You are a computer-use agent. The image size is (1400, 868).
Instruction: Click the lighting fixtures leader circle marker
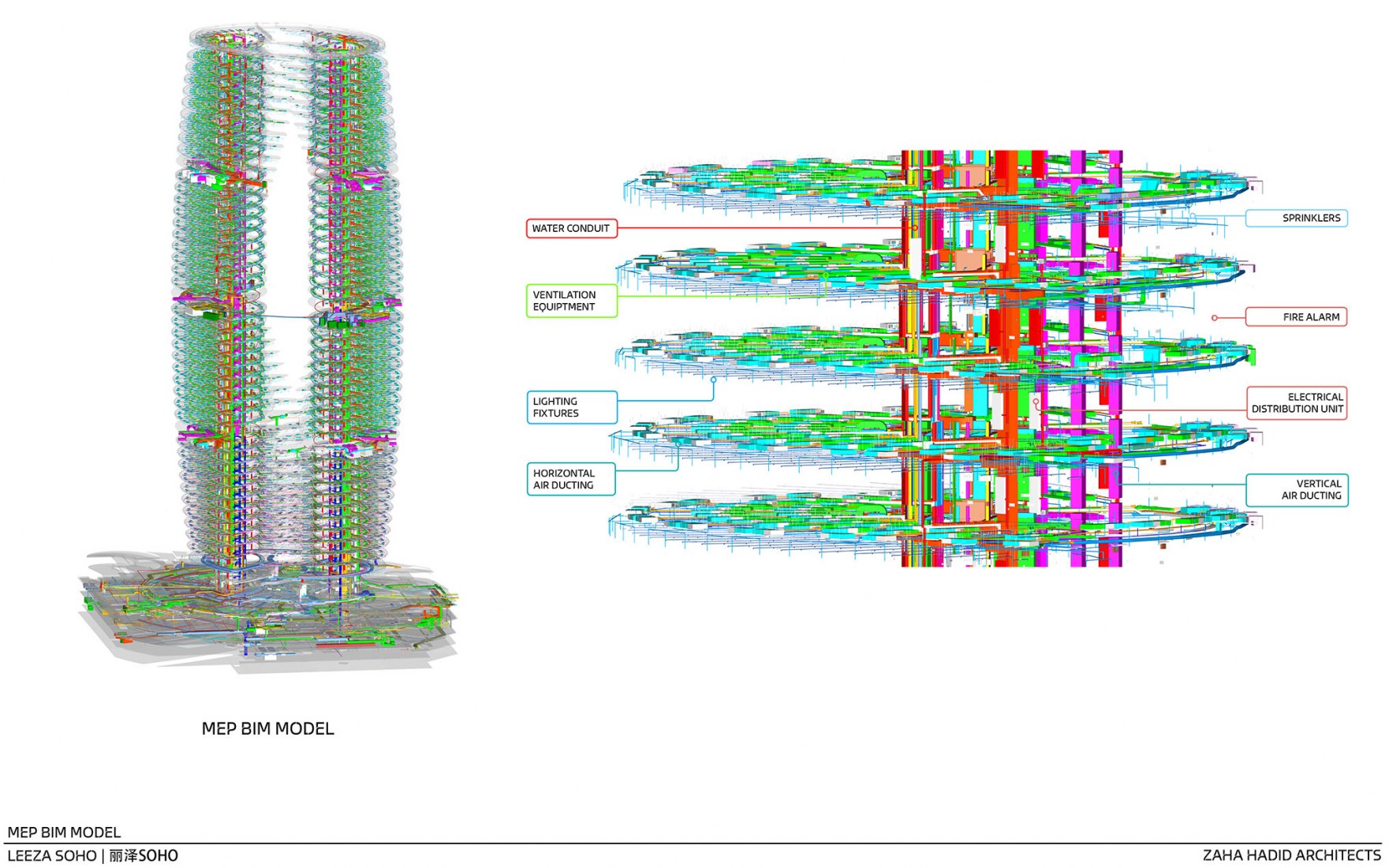click(x=714, y=380)
